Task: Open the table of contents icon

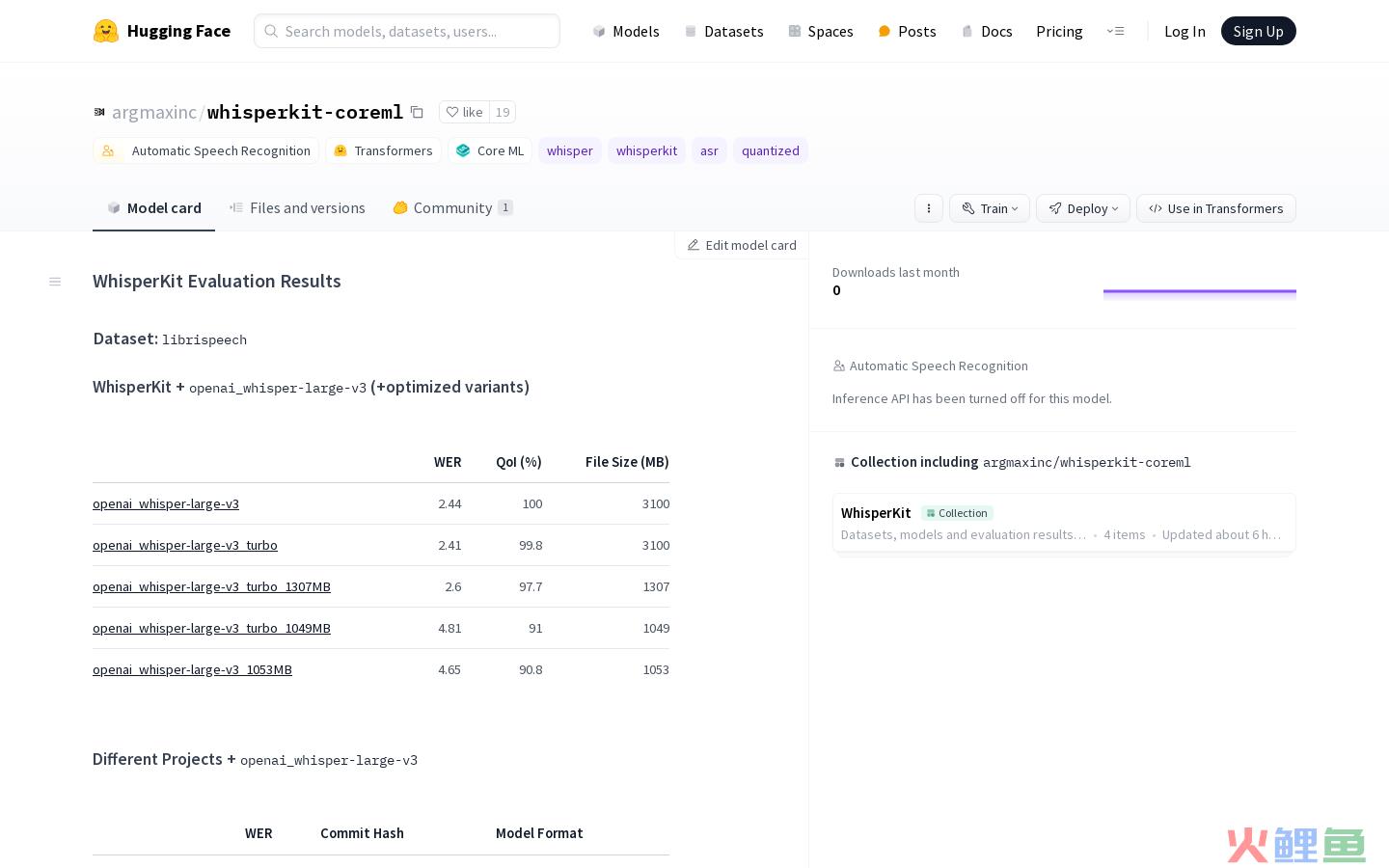Action: click(55, 282)
